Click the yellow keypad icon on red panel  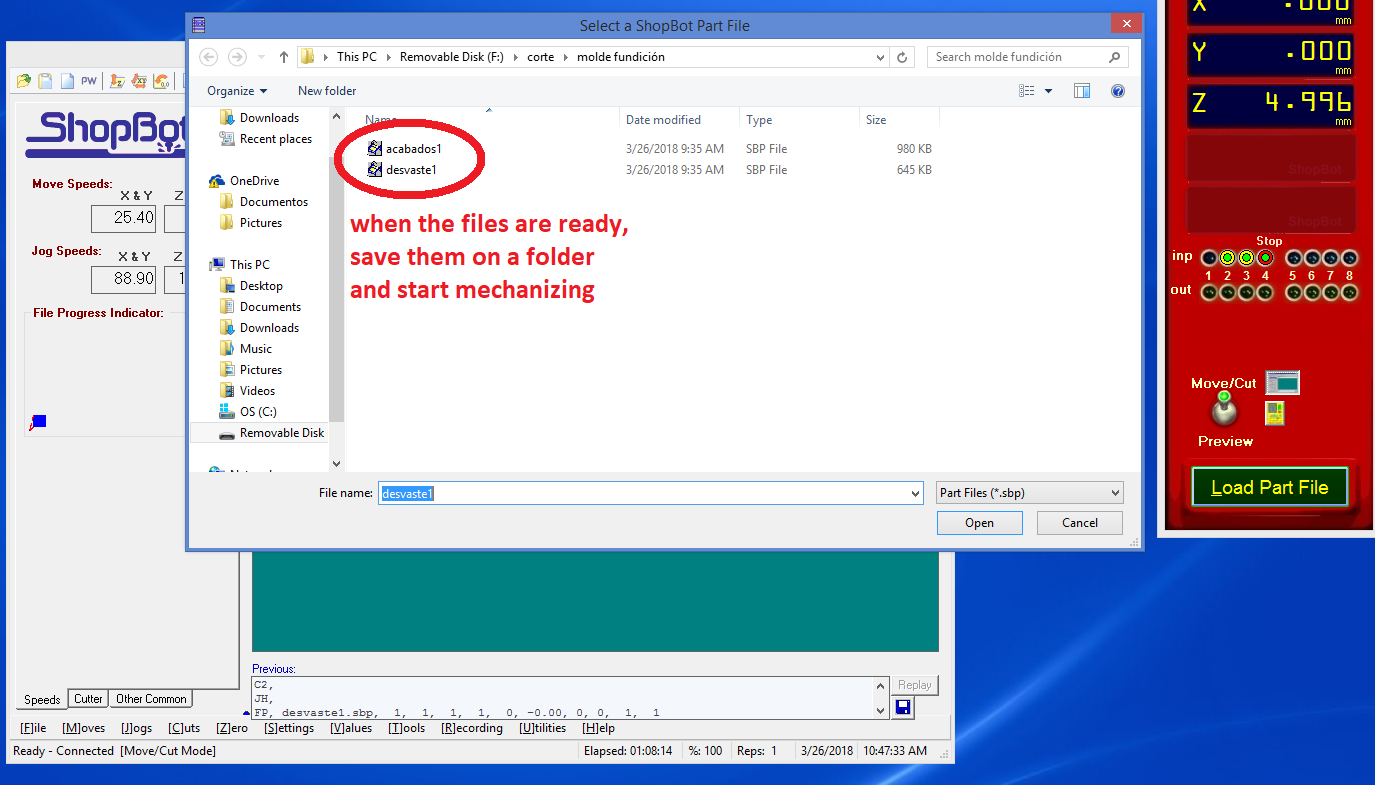(x=1274, y=413)
